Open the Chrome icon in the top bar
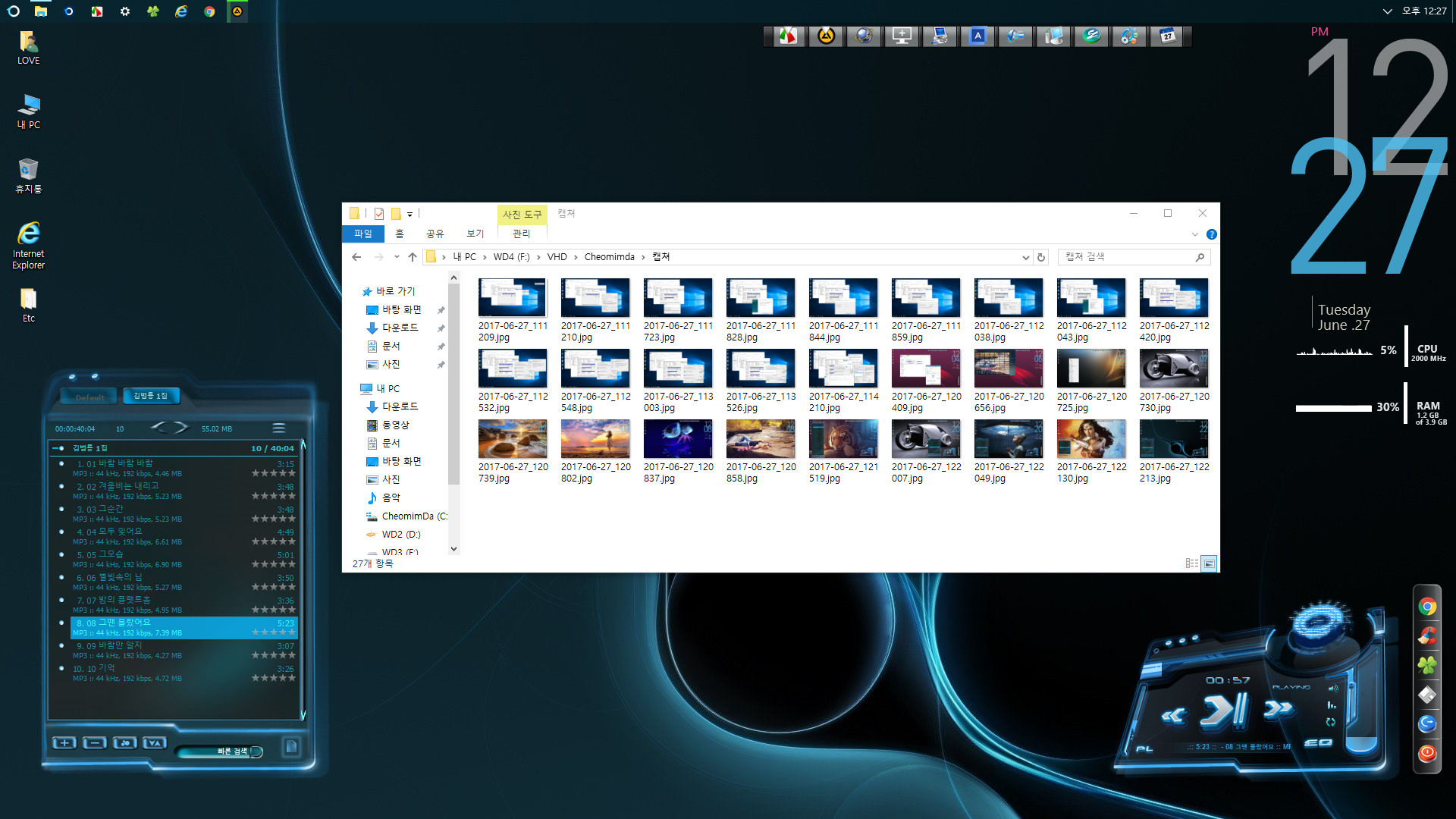This screenshot has width=1456, height=819. click(x=209, y=11)
